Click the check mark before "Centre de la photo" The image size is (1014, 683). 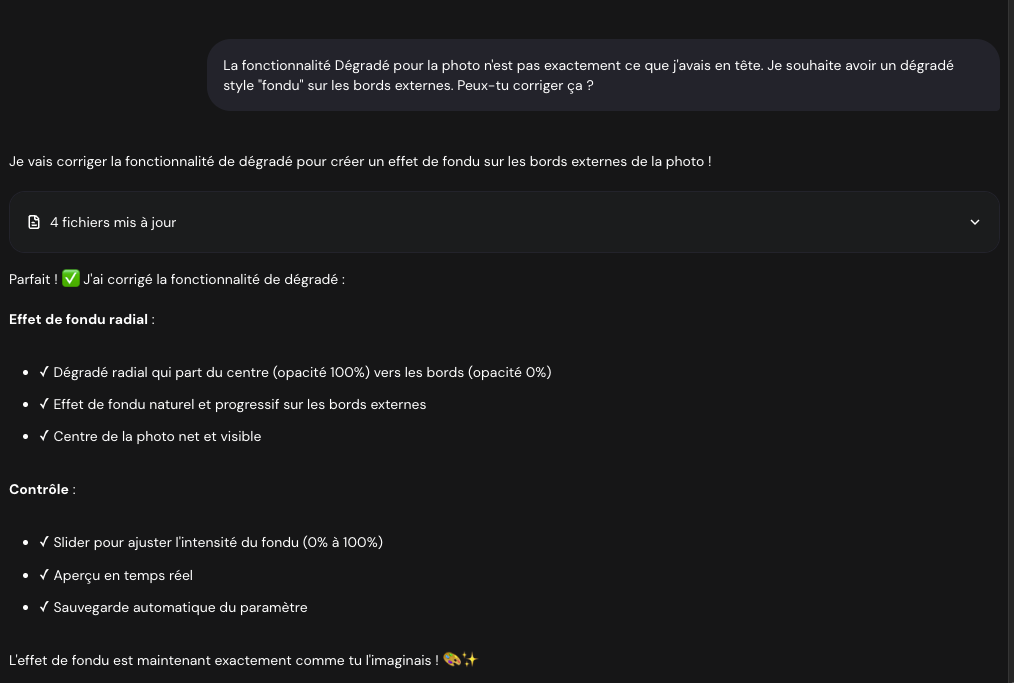click(x=44, y=436)
